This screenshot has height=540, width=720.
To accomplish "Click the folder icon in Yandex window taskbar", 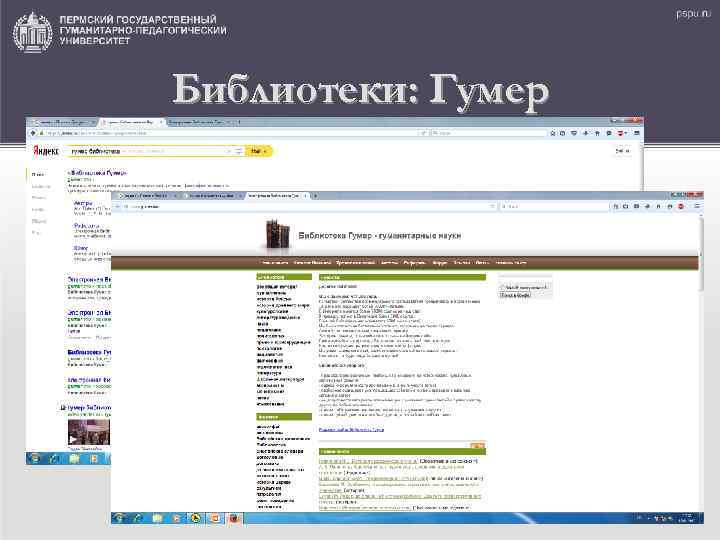I will (74, 458).
